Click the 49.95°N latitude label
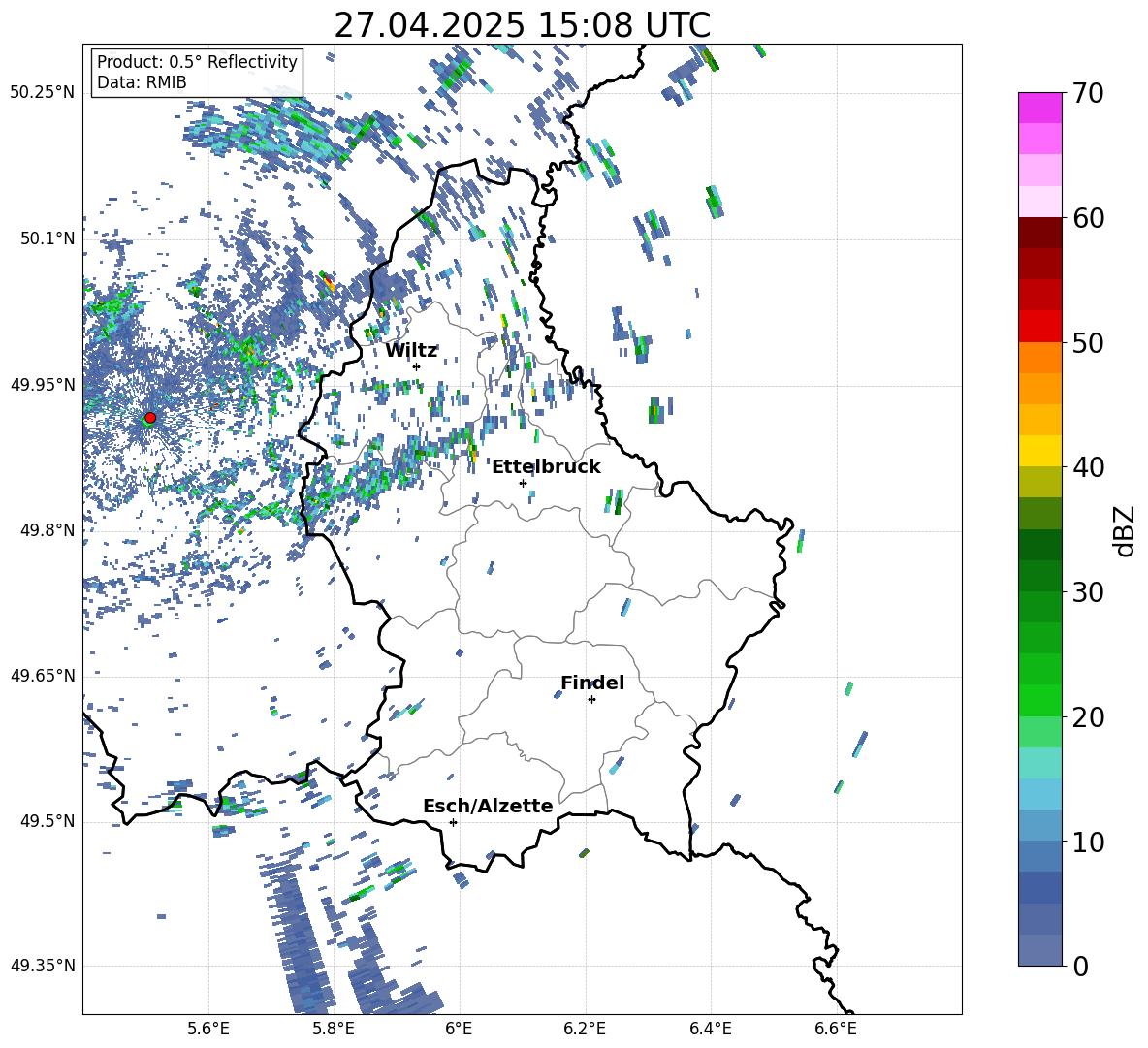Screen dimensions: 1148x1048 pyautogui.click(x=43, y=384)
